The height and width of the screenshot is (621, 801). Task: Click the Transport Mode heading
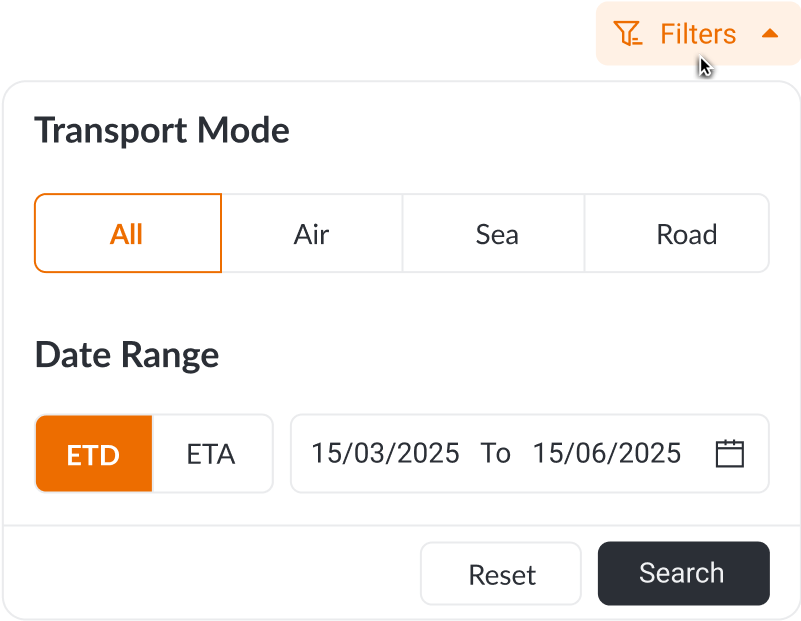(162, 130)
